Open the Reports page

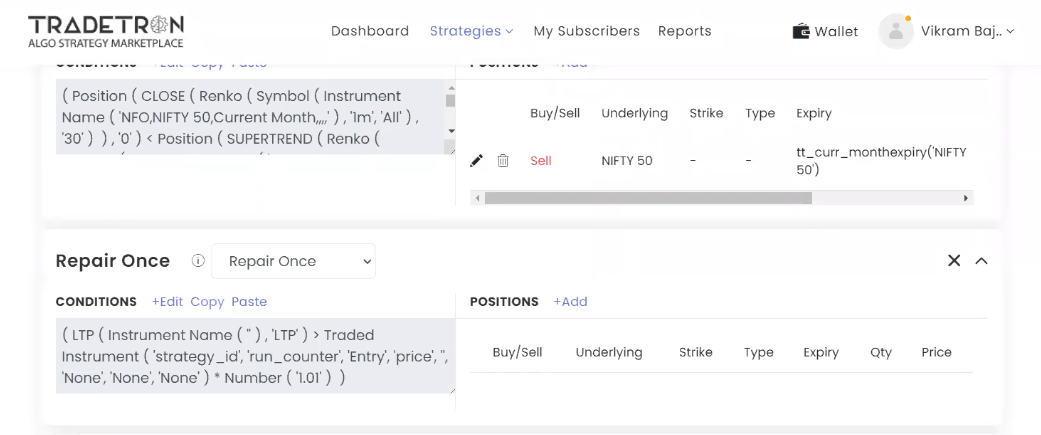685,31
